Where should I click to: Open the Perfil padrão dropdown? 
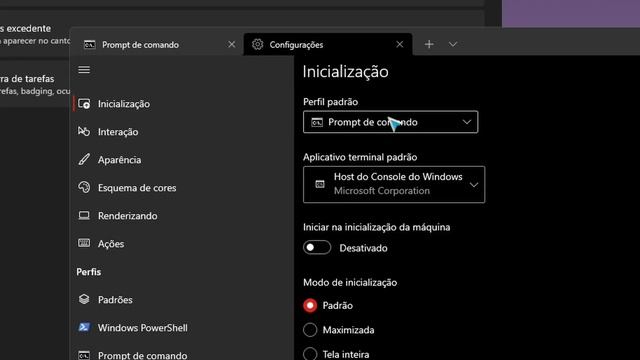tap(391, 122)
